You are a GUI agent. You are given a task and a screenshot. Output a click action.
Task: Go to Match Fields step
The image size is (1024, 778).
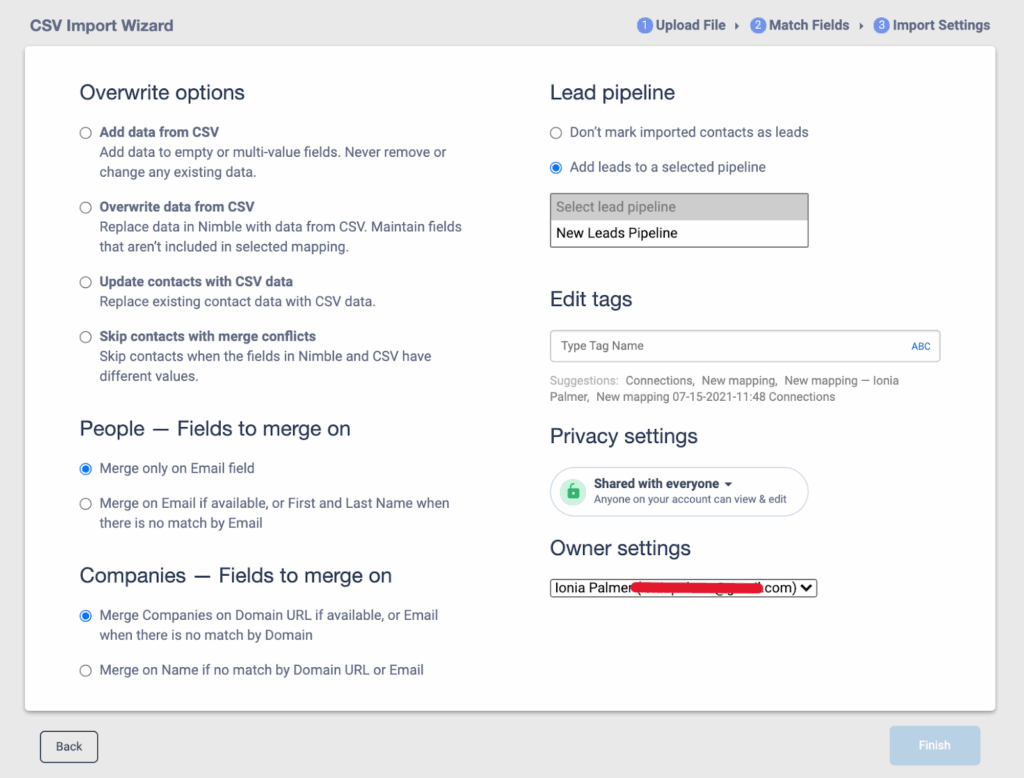pos(808,26)
